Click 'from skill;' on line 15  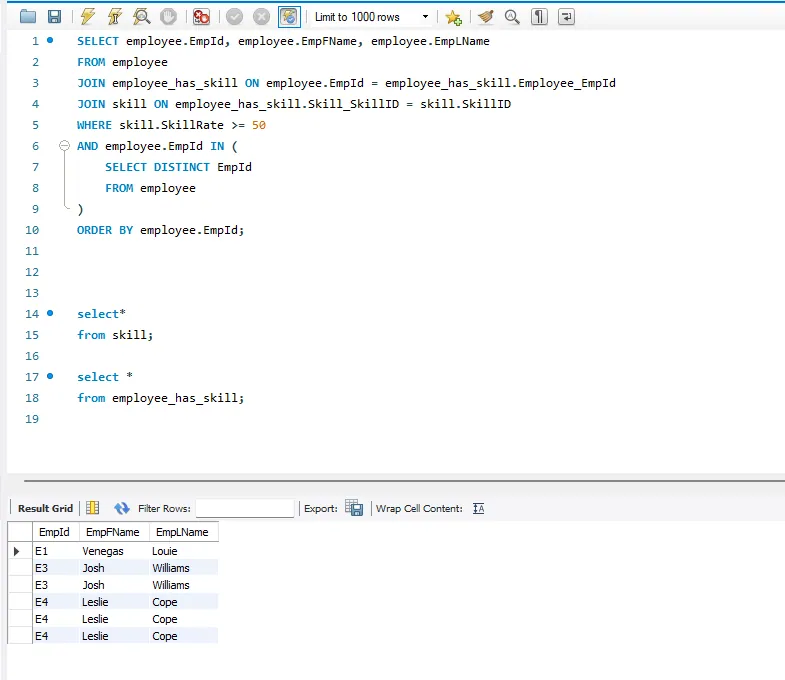115,335
